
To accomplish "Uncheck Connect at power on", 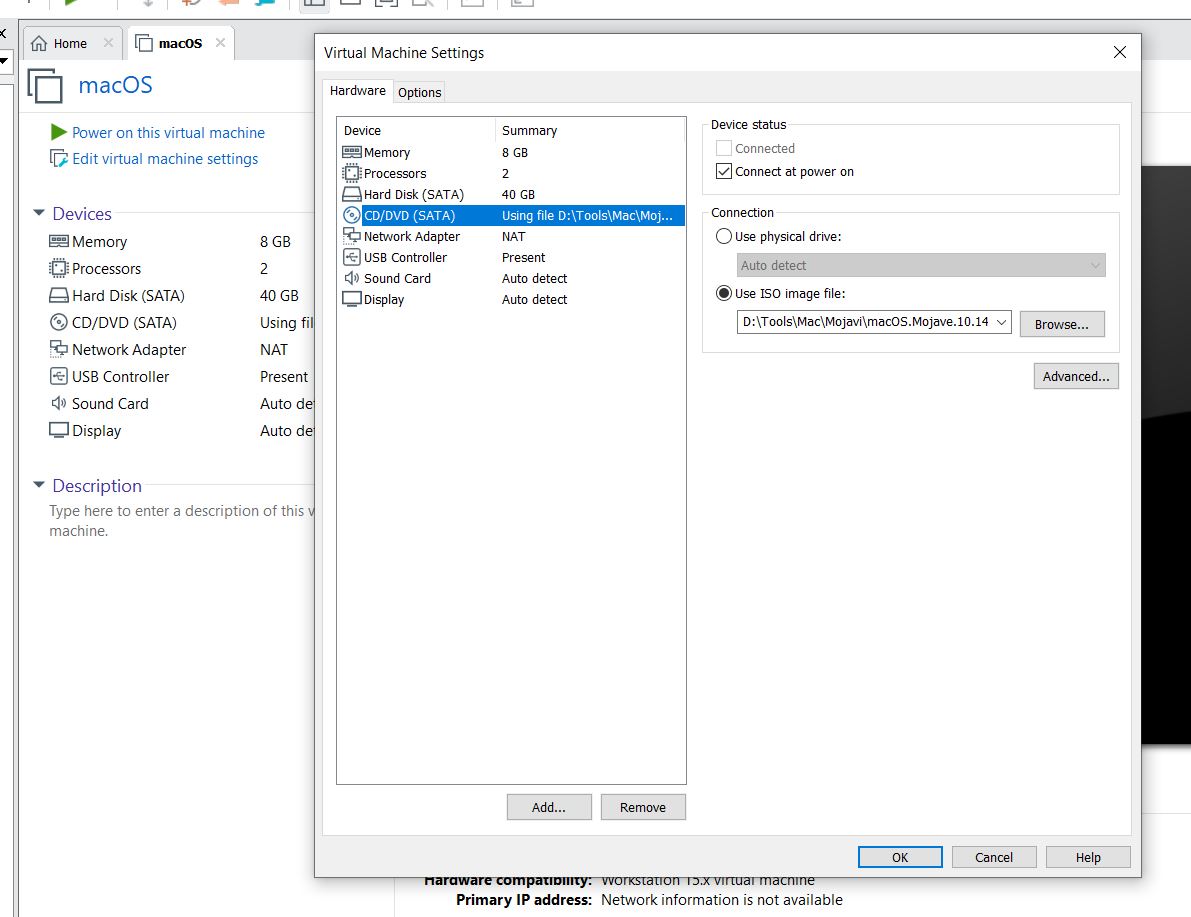I will (x=724, y=171).
